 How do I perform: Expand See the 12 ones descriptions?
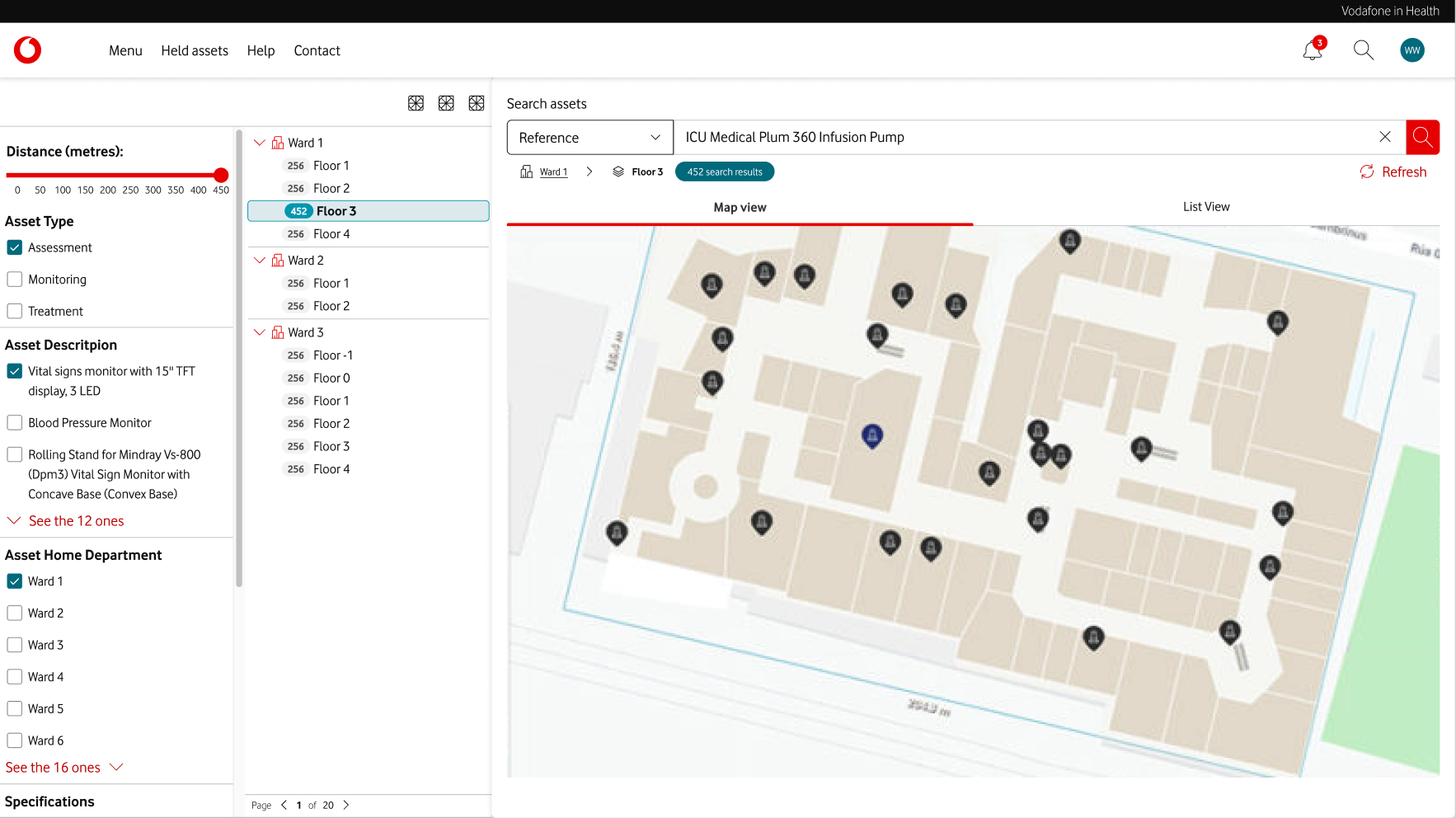pos(66,521)
